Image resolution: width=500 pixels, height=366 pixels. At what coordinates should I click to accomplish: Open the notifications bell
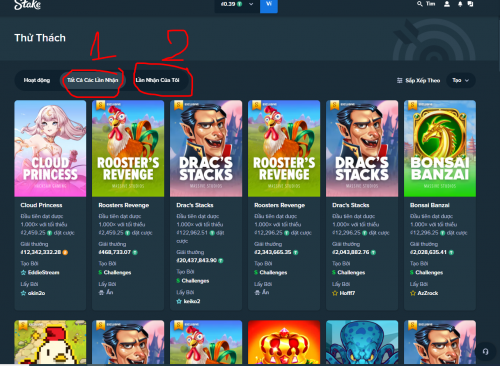click(x=460, y=4)
